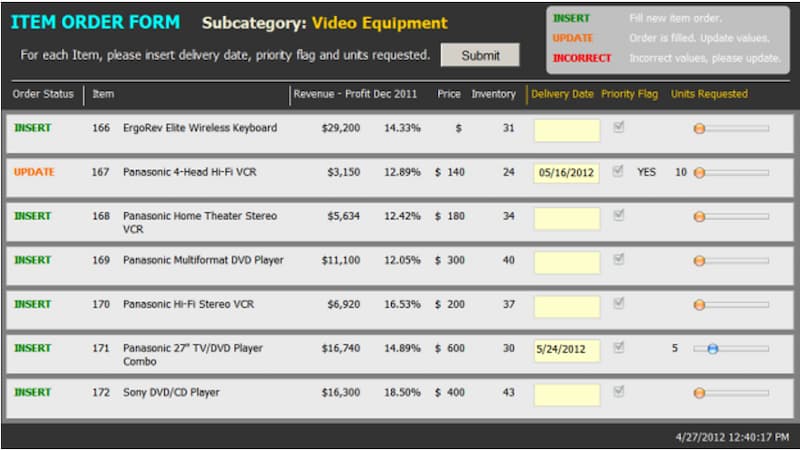
Task: Click units slider for Panasonic Hi-Fi Stereo VCR
Action: coord(699,305)
